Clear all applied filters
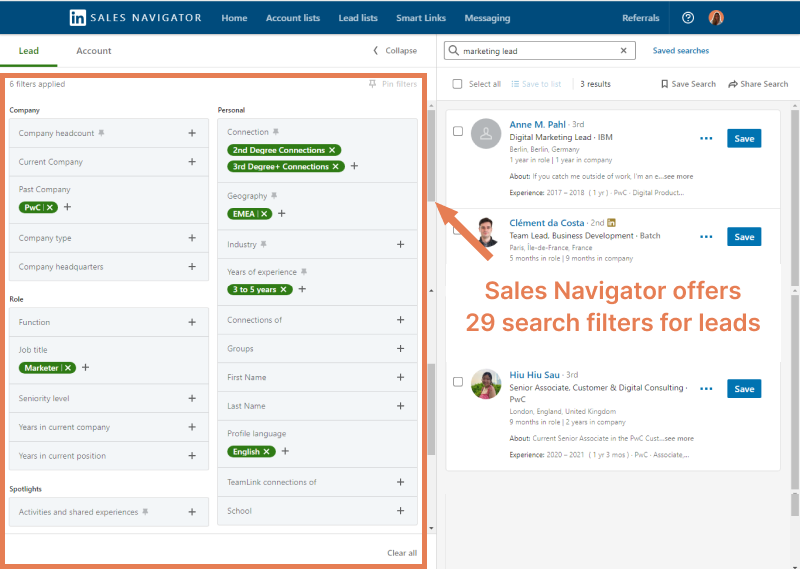This screenshot has width=800, height=569. click(402, 553)
